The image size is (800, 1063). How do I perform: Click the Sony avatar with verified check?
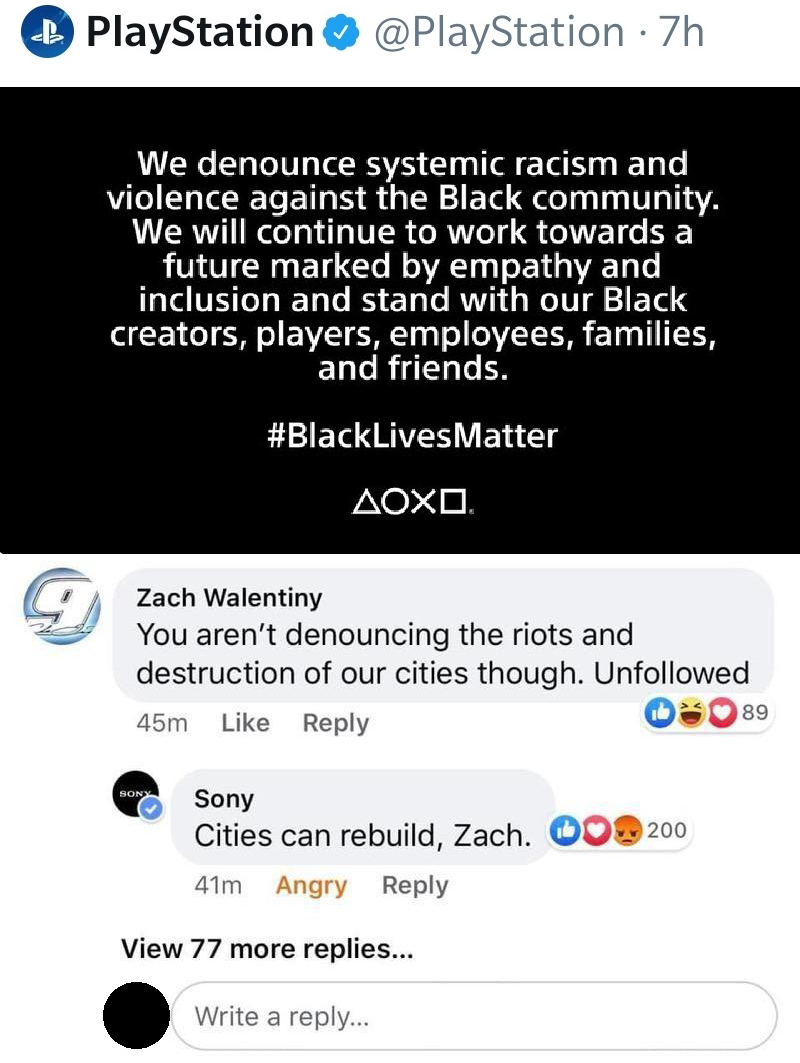click(138, 795)
